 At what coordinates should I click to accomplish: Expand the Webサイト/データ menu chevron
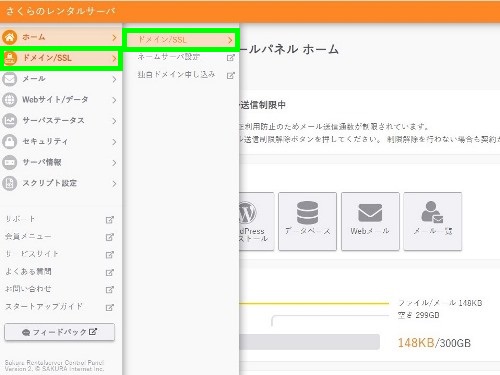click(x=114, y=100)
